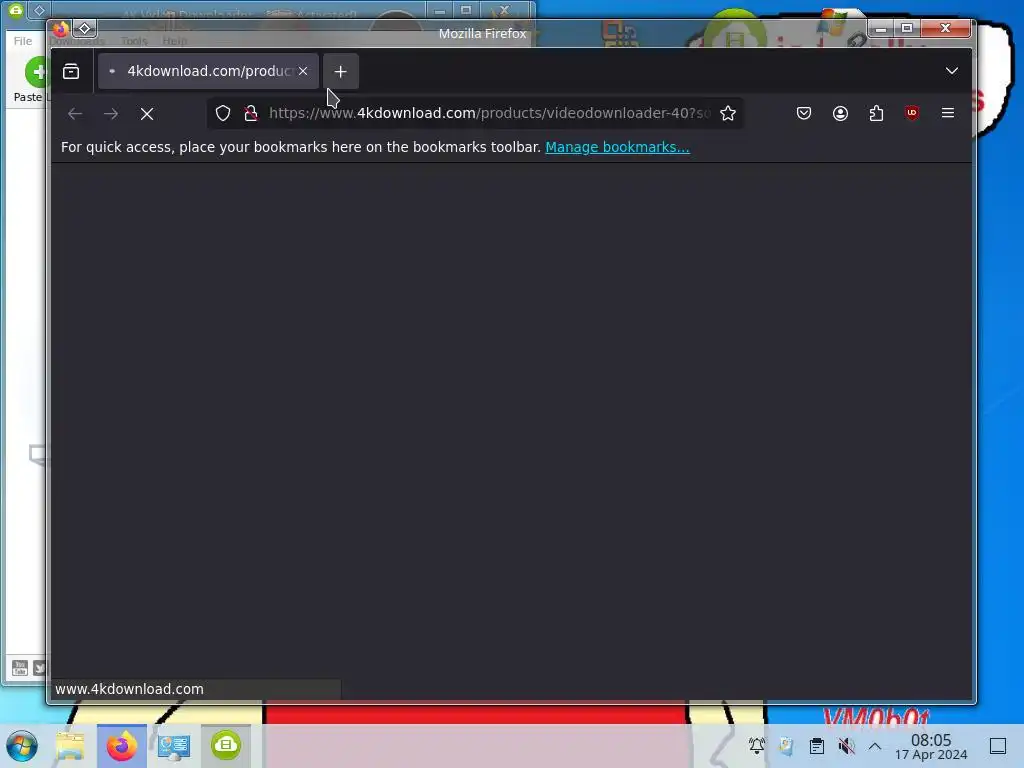This screenshot has height=768, width=1024.
Task: Open file explorer from the taskbar
Action: [71, 746]
